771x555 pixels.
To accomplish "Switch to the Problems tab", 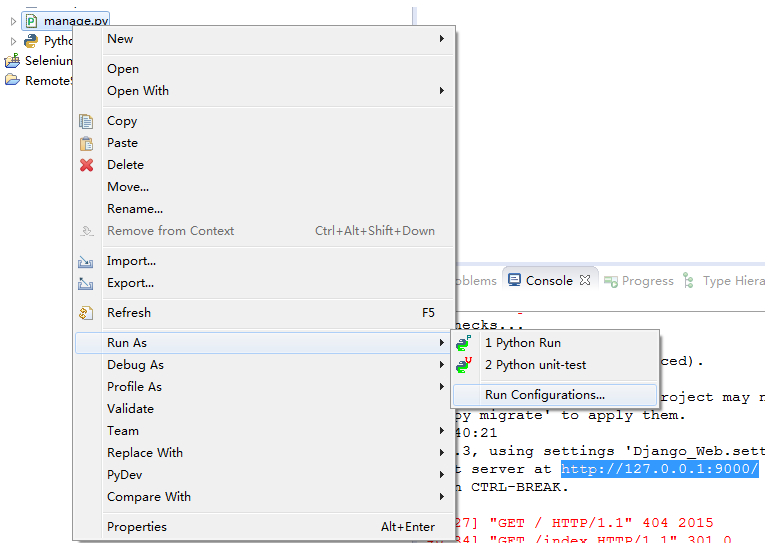I will (x=475, y=281).
